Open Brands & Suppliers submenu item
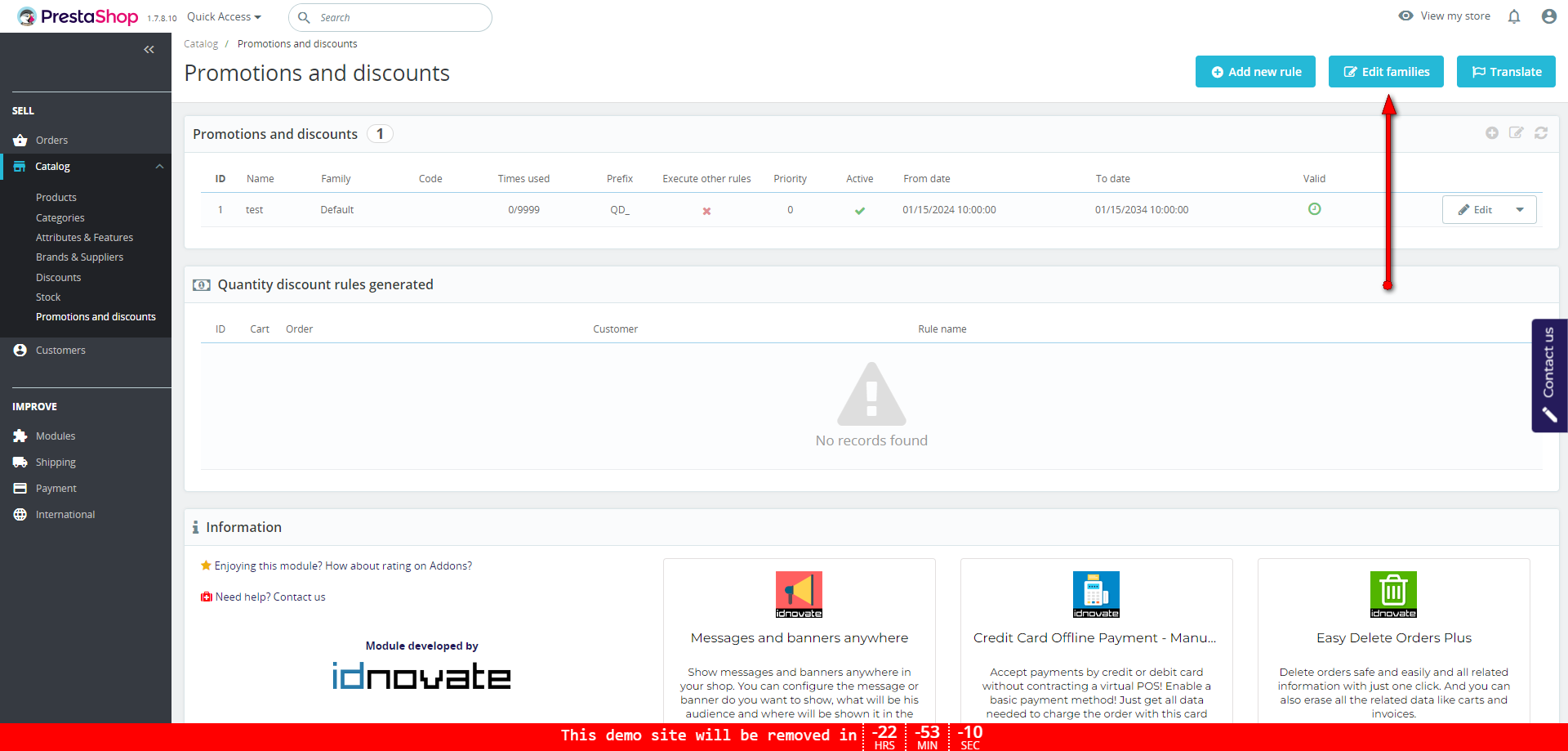Screen dimensions: 1568x751 point(79,257)
